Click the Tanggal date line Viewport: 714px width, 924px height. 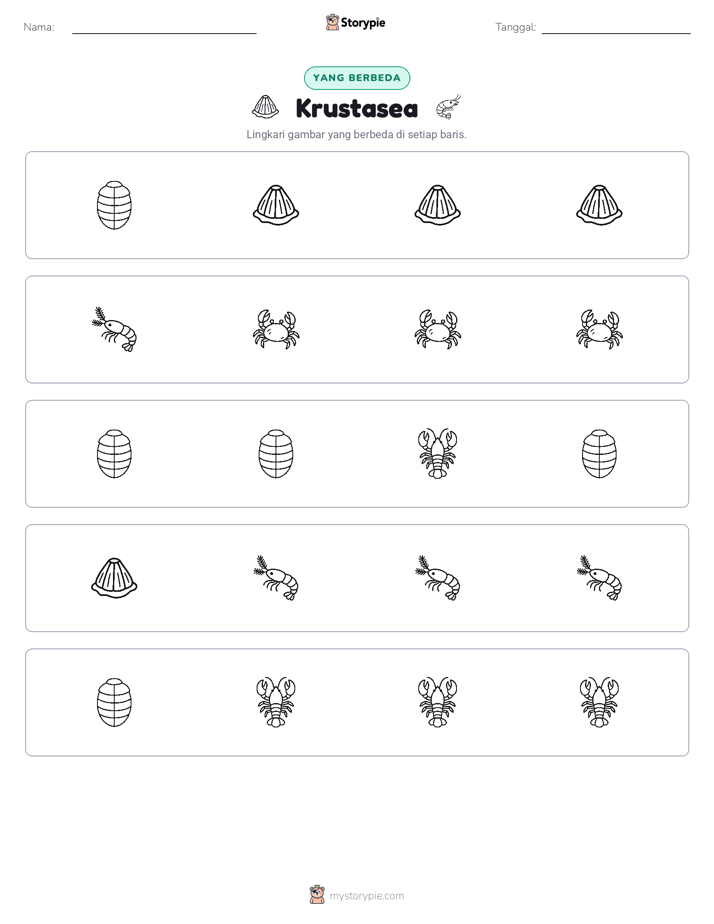click(x=616, y=28)
